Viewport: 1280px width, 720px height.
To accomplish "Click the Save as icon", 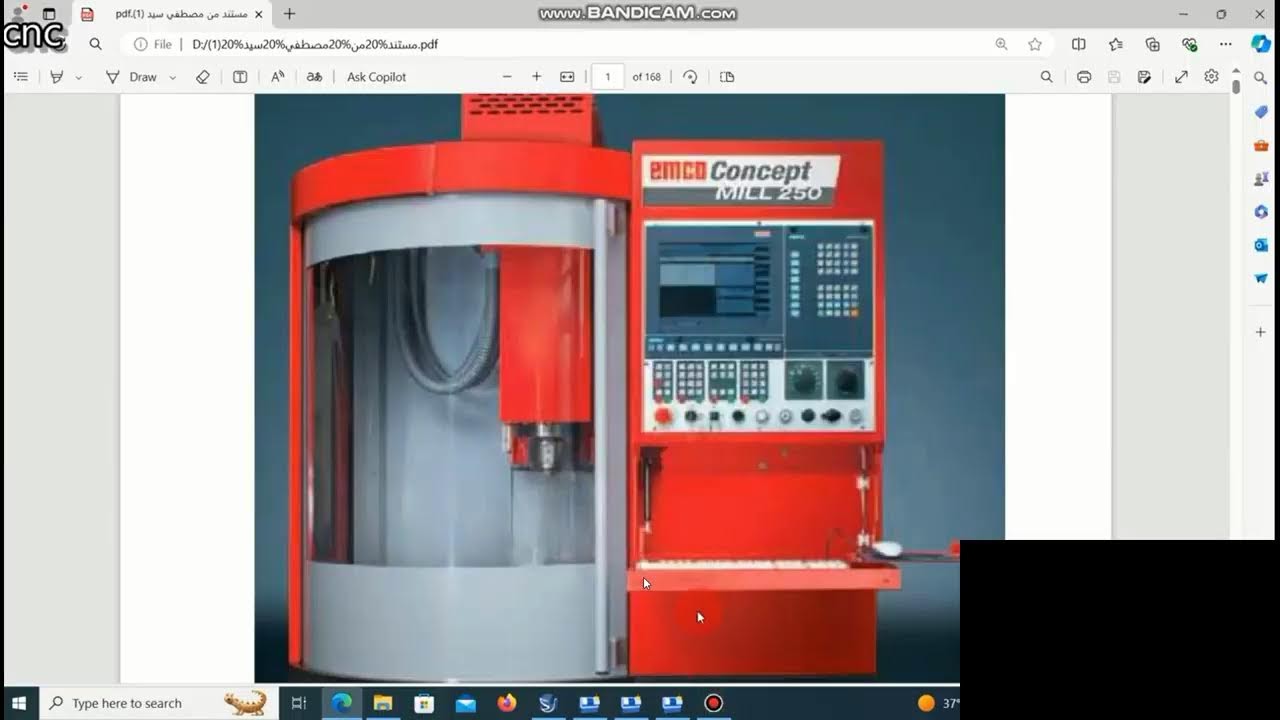I will (x=1145, y=77).
